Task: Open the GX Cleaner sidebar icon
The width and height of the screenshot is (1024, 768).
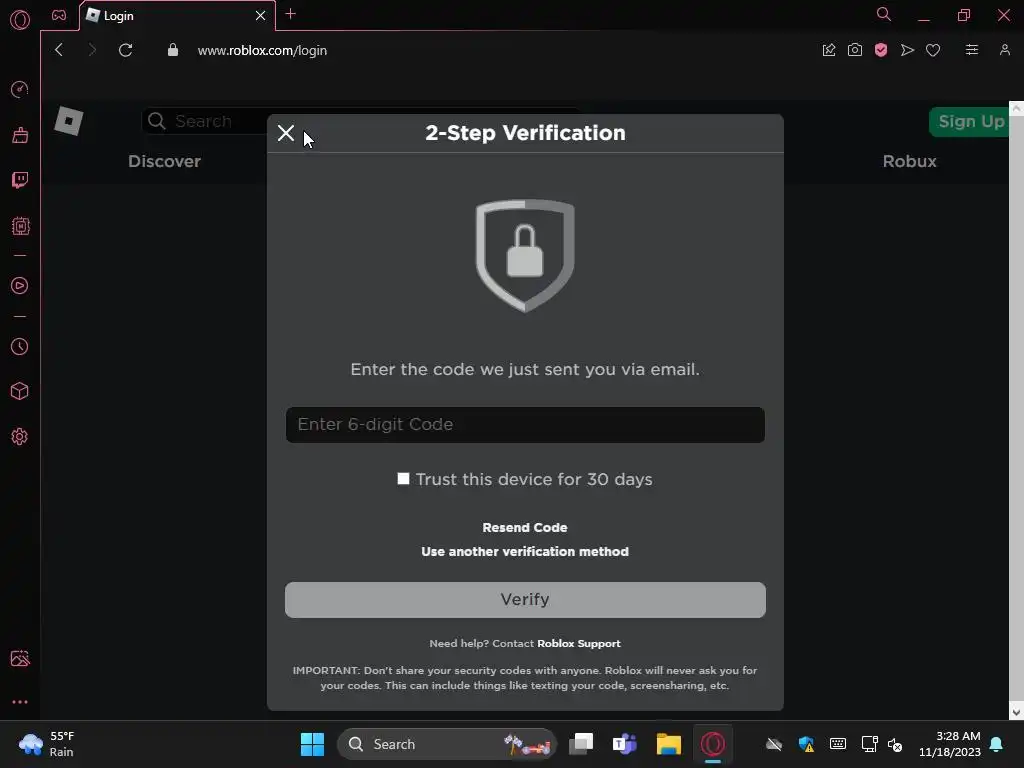Action: [x=20, y=135]
